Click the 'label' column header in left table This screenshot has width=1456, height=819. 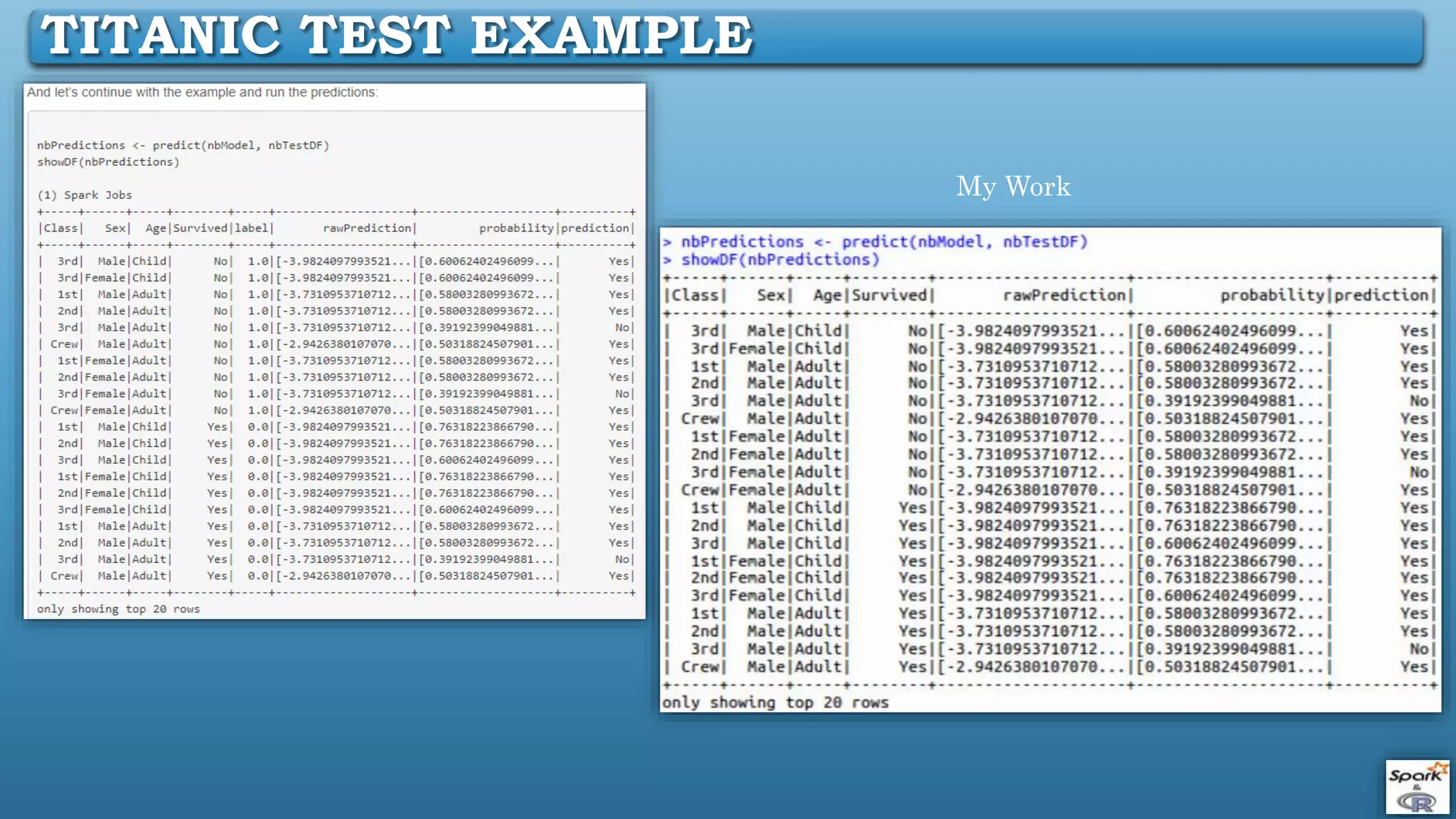pos(252,228)
